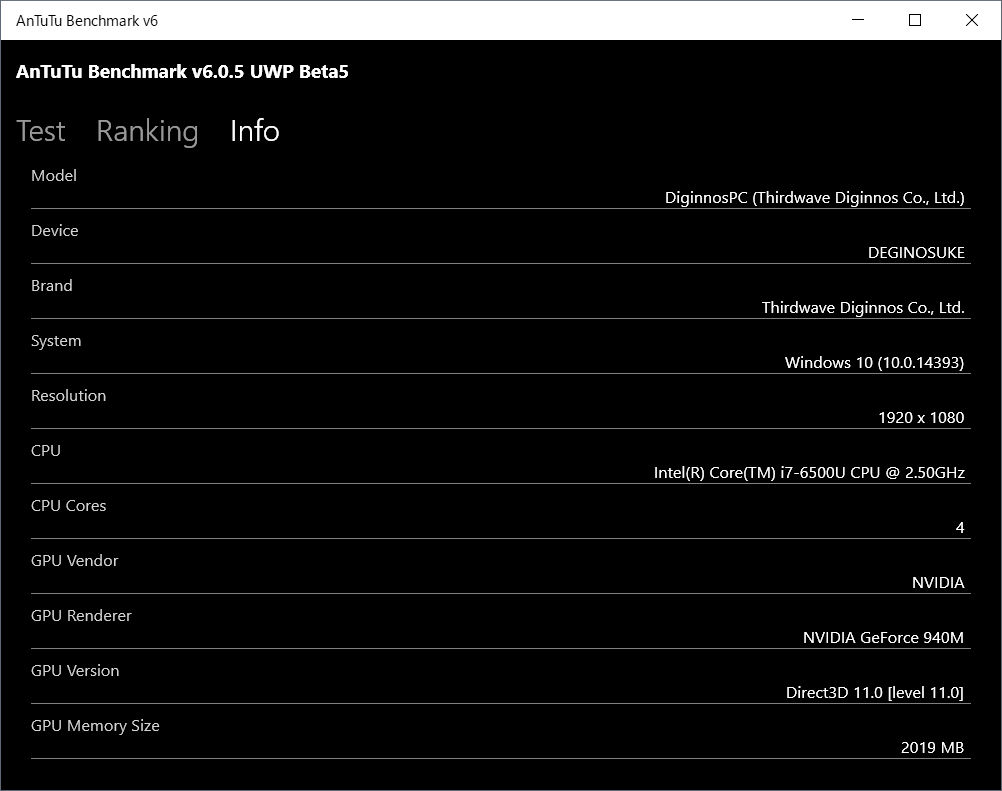Viewport: 1002px width, 791px height.
Task: Click the Brand label
Action: point(52,286)
